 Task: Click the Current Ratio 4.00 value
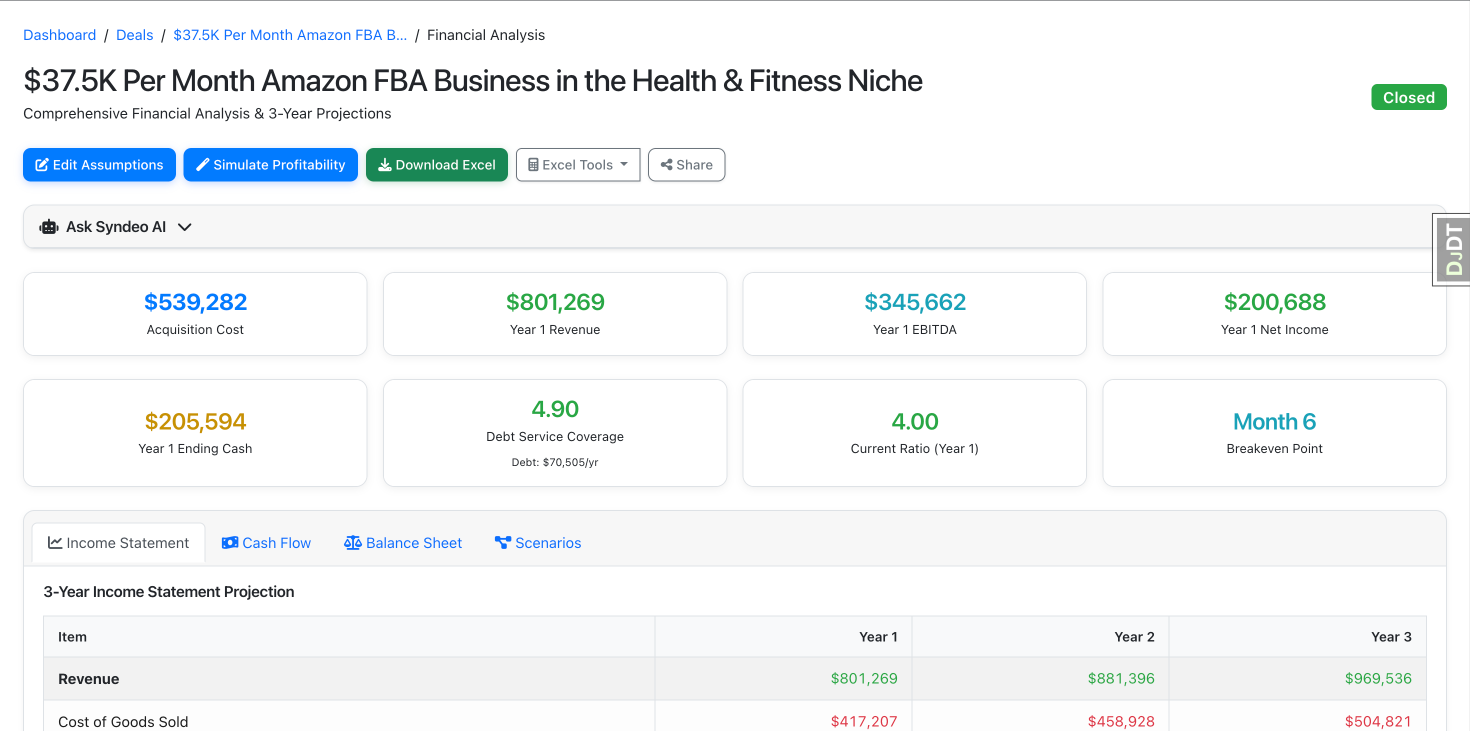(915, 421)
